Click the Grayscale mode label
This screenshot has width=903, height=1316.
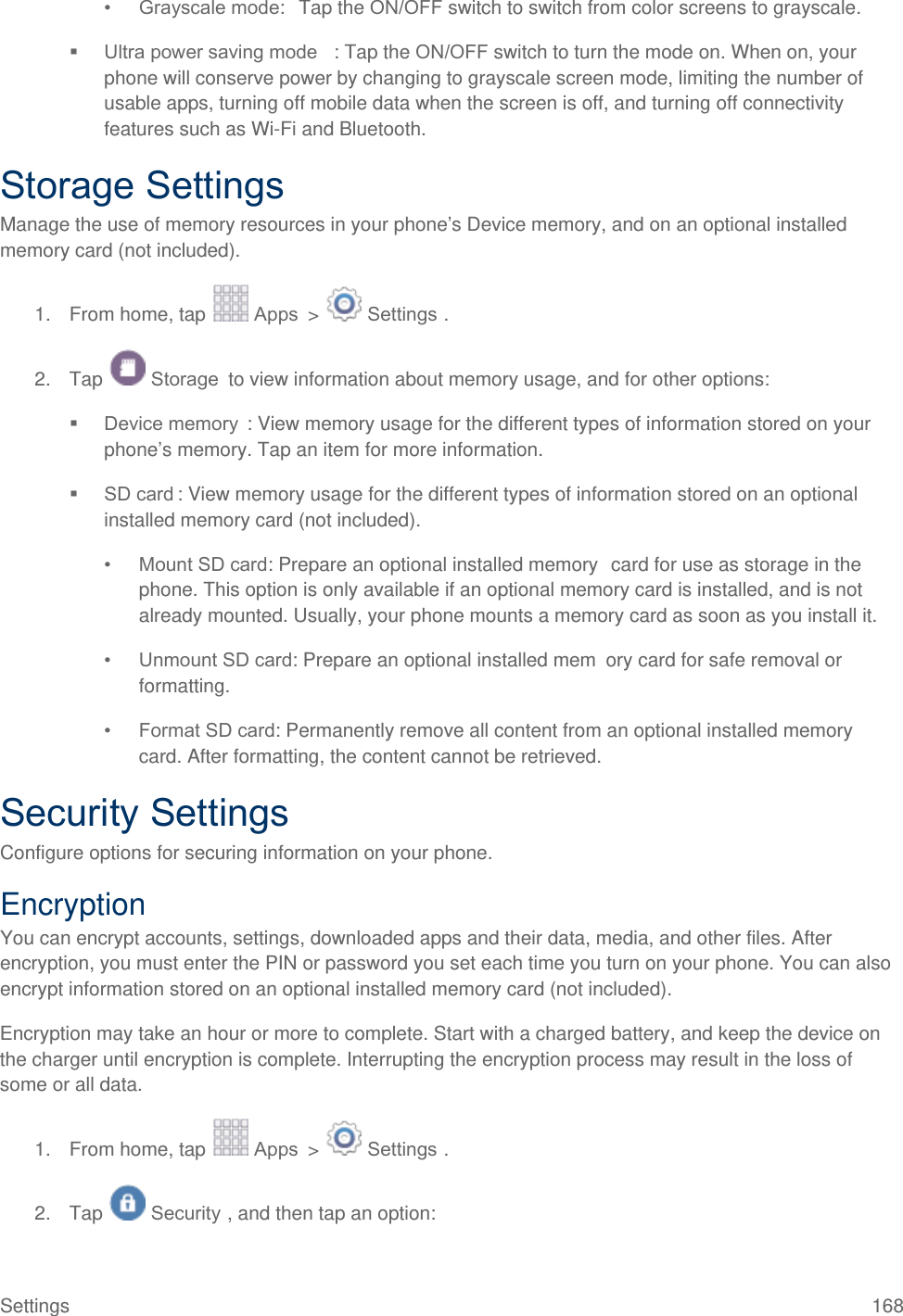pyautogui.click(x=211, y=8)
